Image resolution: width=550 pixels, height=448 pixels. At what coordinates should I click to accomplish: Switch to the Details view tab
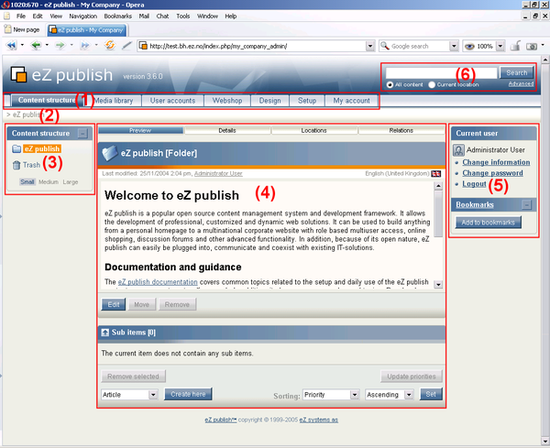[227, 131]
